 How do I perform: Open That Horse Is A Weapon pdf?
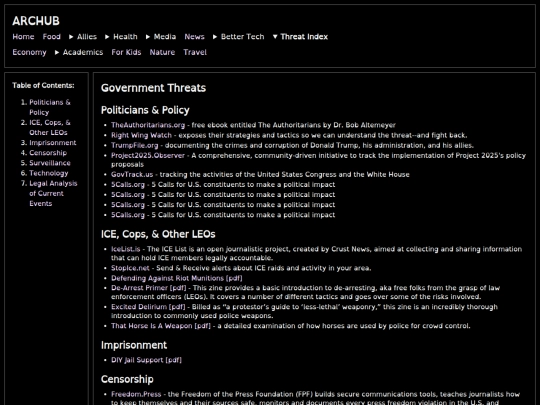pos(161,326)
